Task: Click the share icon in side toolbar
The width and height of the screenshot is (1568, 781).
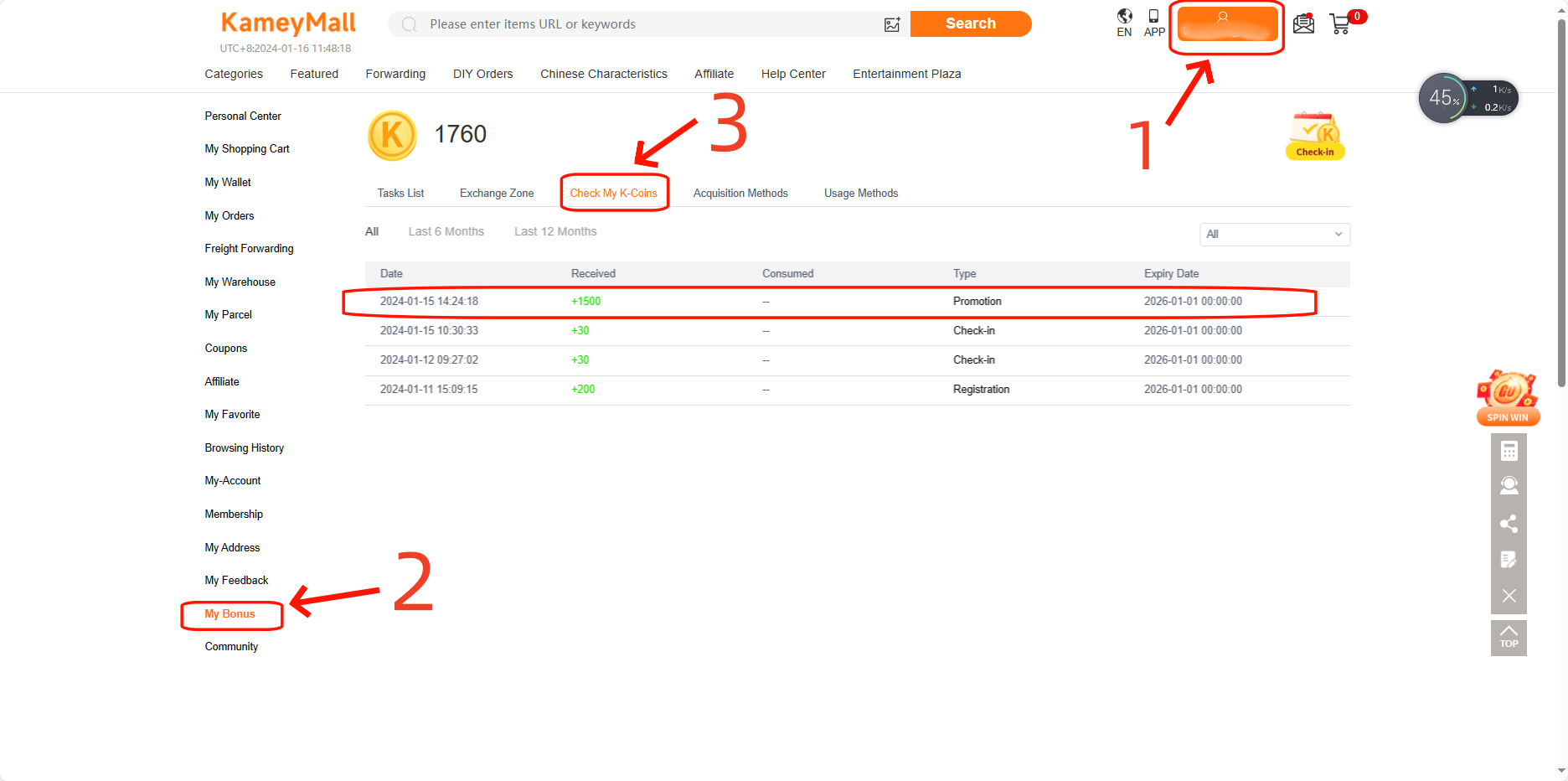Action: [x=1509, y=524]
